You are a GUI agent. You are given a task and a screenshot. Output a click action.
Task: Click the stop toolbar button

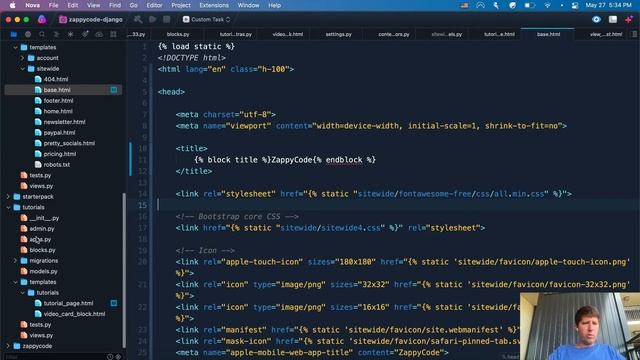tap(167, 19)
